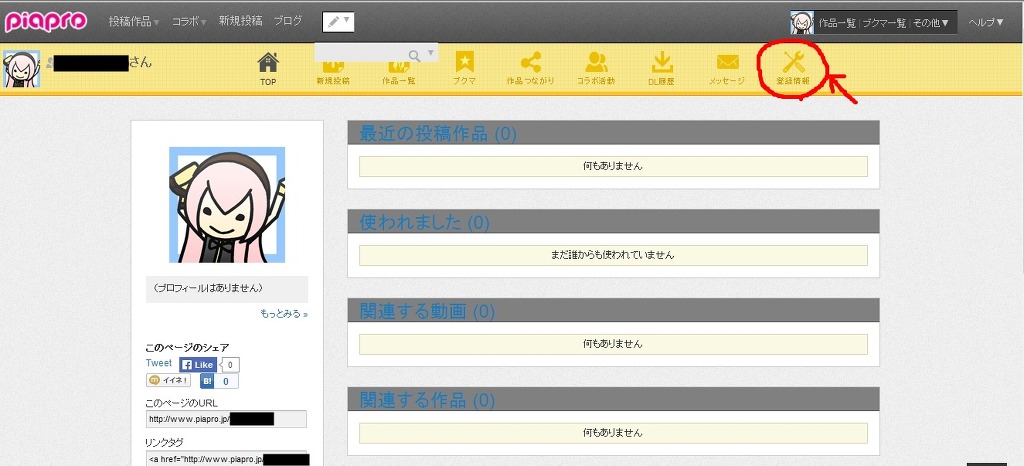
Task: Open the 関連する作品 (0) heading
Action: [428, 399]
